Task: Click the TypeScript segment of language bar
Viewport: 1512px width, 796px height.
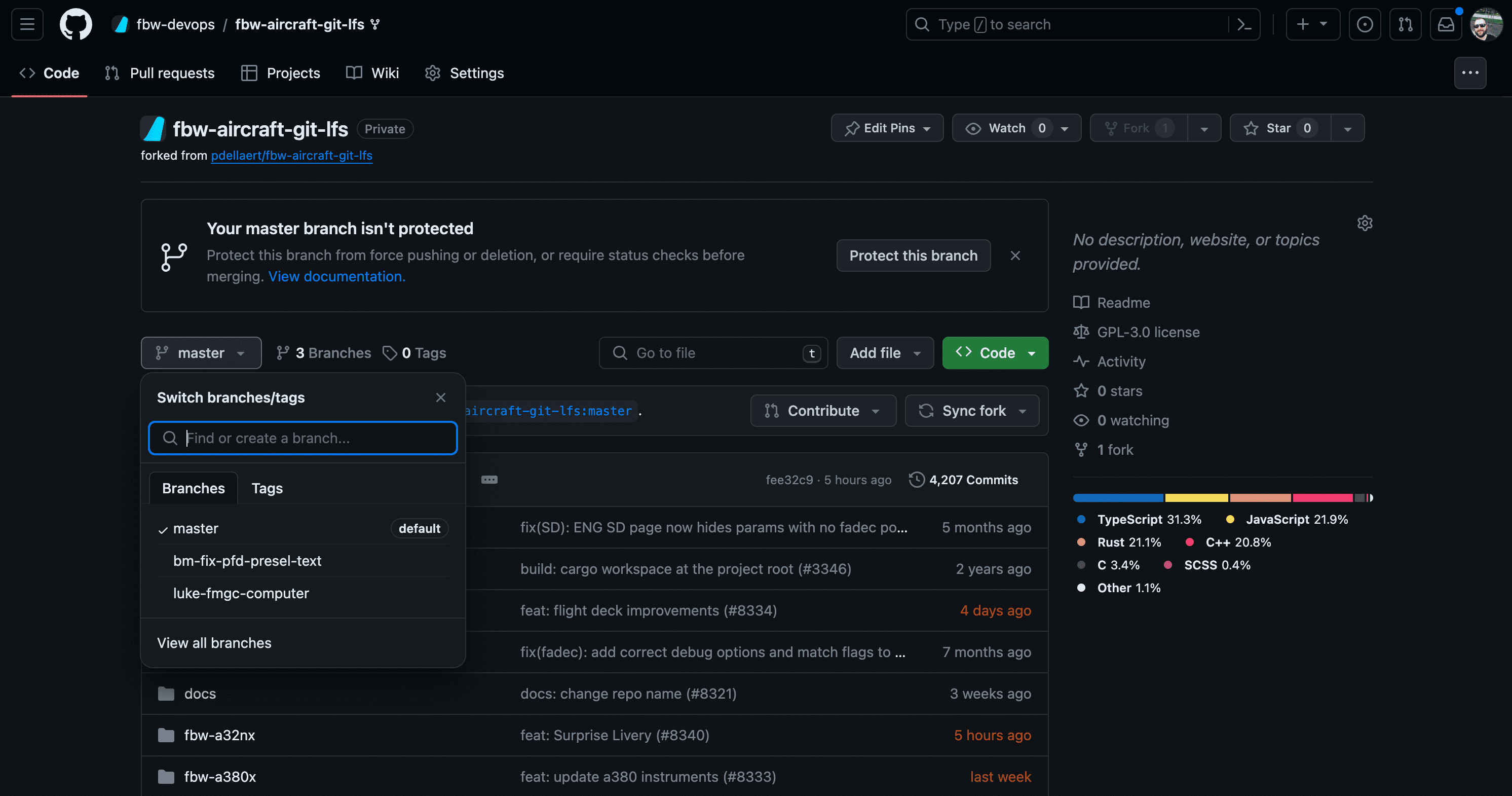Action: coord(1118,498)
